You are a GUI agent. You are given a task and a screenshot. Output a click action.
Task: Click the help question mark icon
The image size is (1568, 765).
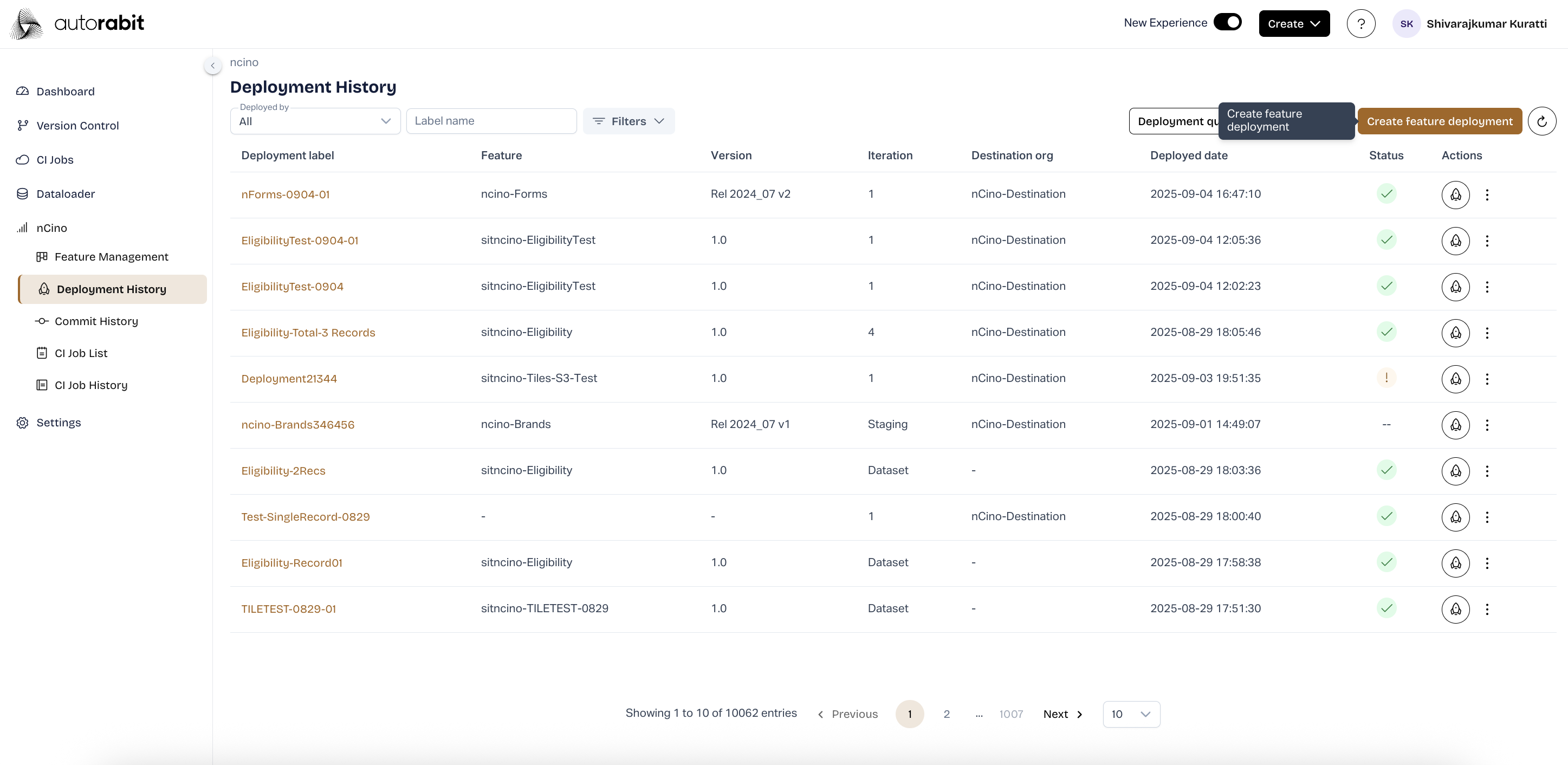tap(1360, 24)
